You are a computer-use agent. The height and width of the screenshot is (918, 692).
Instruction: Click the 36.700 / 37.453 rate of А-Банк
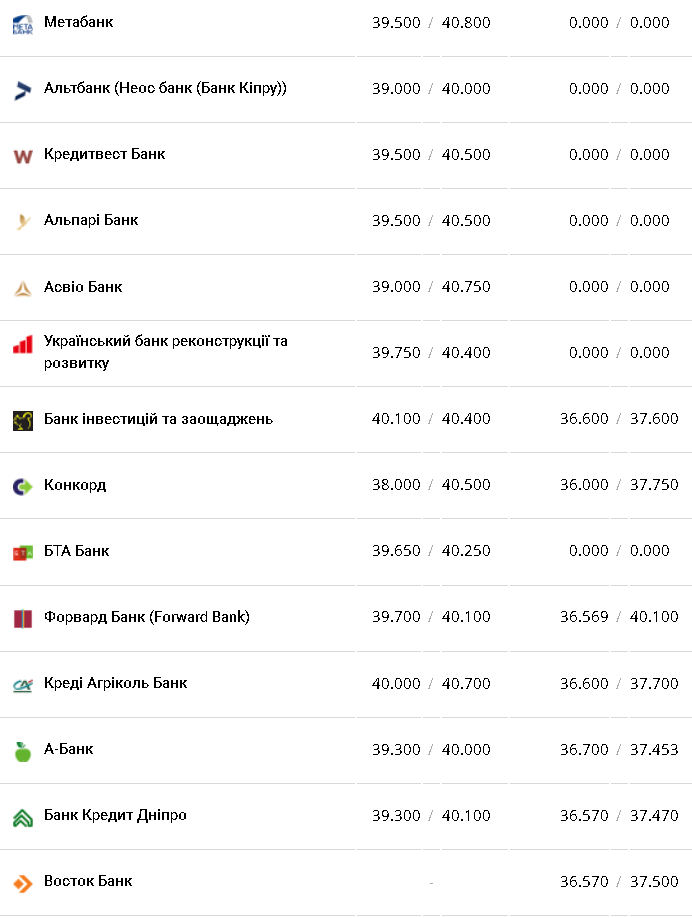(619, 749)
